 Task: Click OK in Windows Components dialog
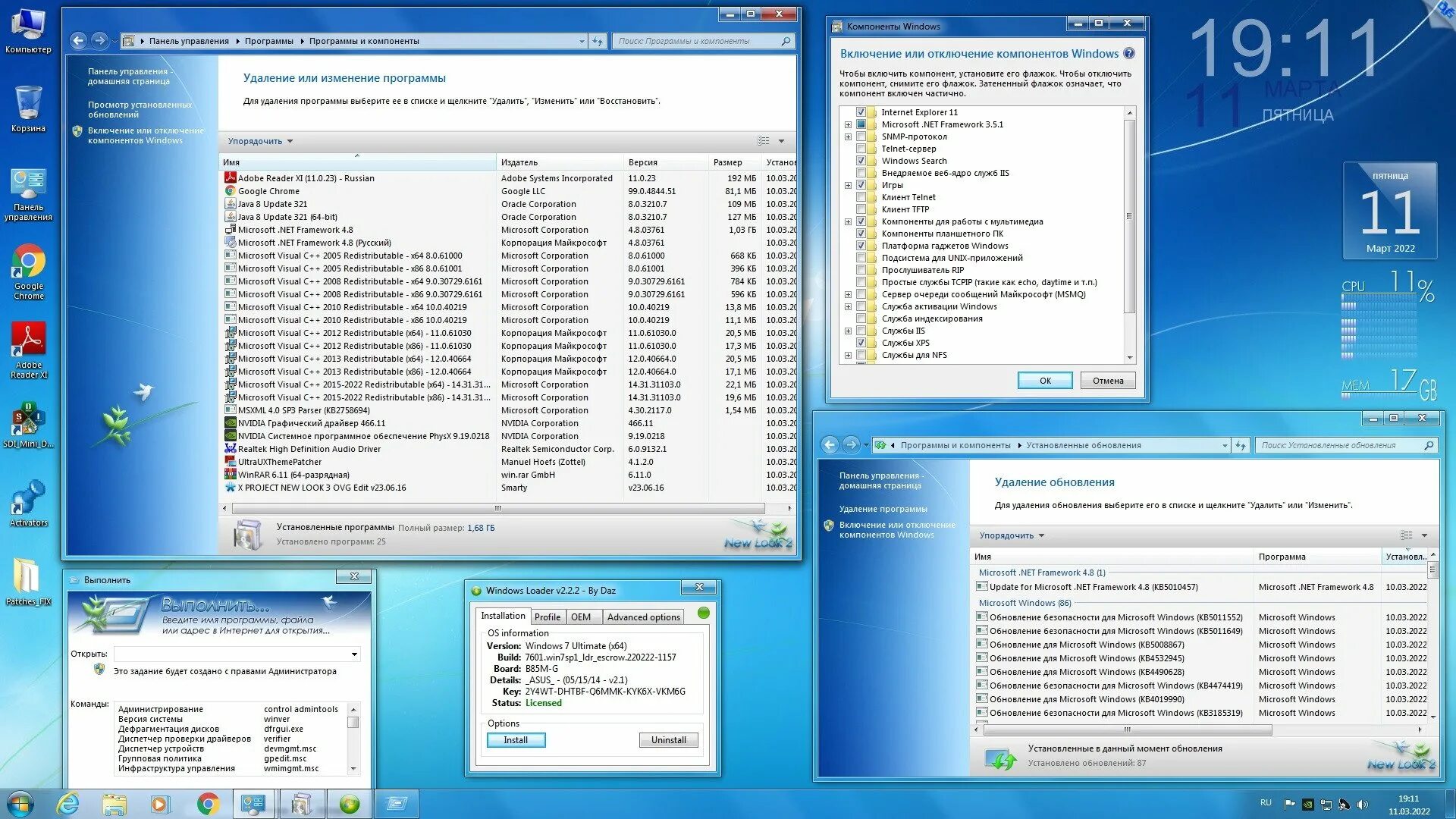[1045, 381]
